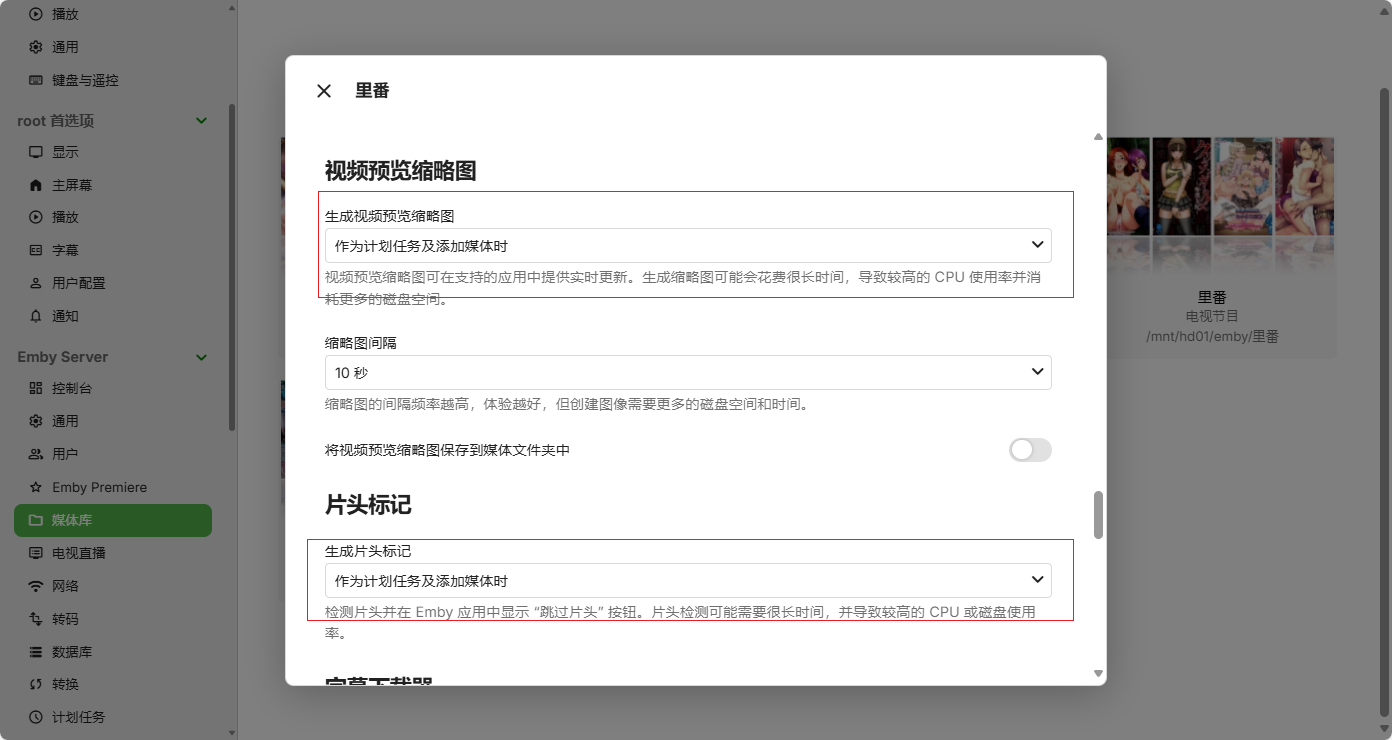Viewport: 1392px width, 740px height.
Task: Open the 缩略图间隔 dropdown showing 10 秒
Action: click(x=688, y=372)
